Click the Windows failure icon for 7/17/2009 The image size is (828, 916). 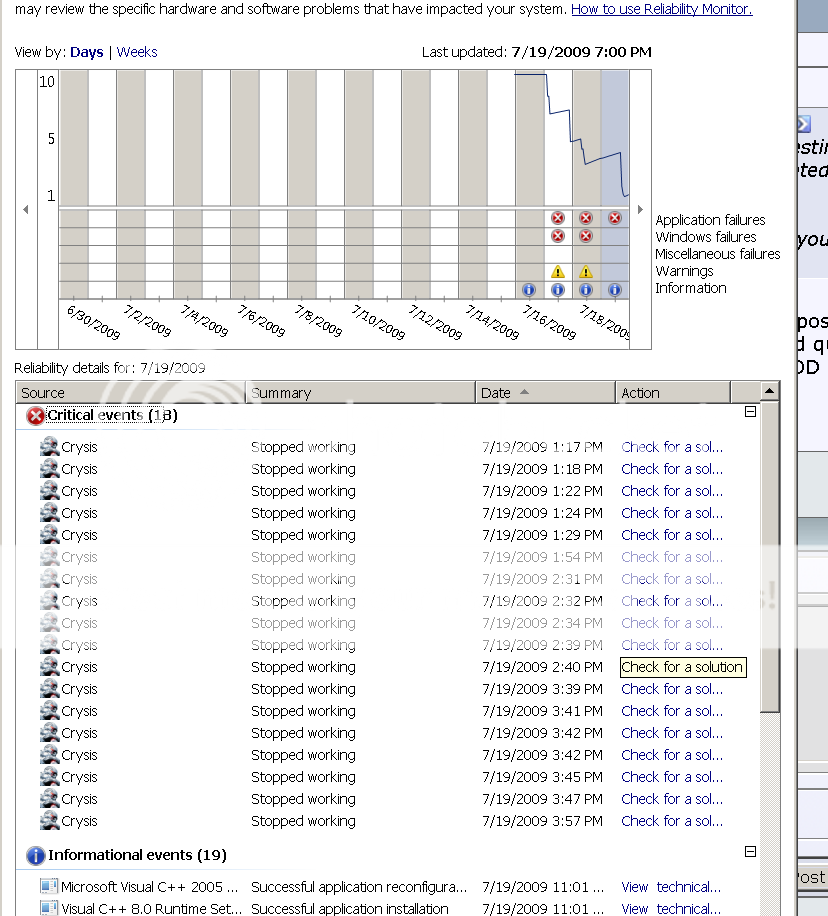pos(558,236)
